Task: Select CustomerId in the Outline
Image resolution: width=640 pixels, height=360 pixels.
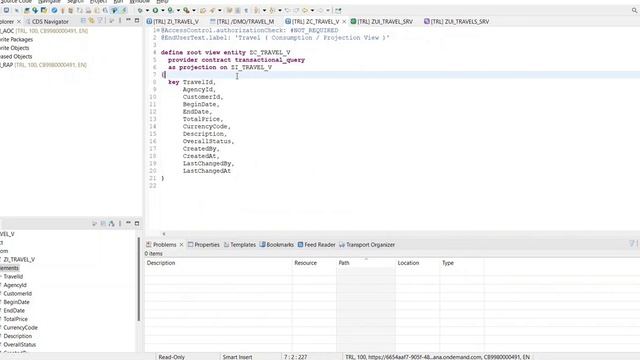Action: pos(18,294)
